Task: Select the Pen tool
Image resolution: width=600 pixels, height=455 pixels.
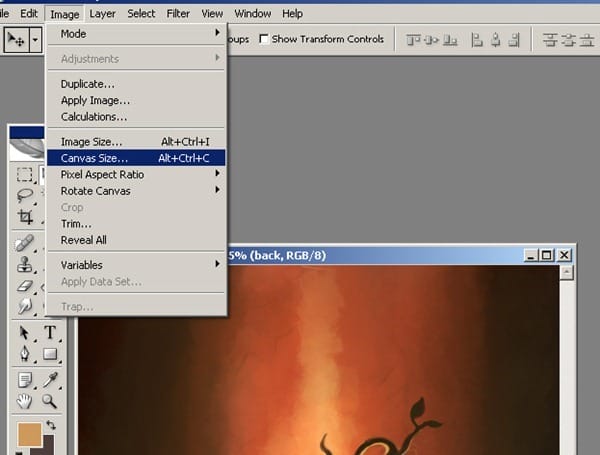Action: point(24,354)
